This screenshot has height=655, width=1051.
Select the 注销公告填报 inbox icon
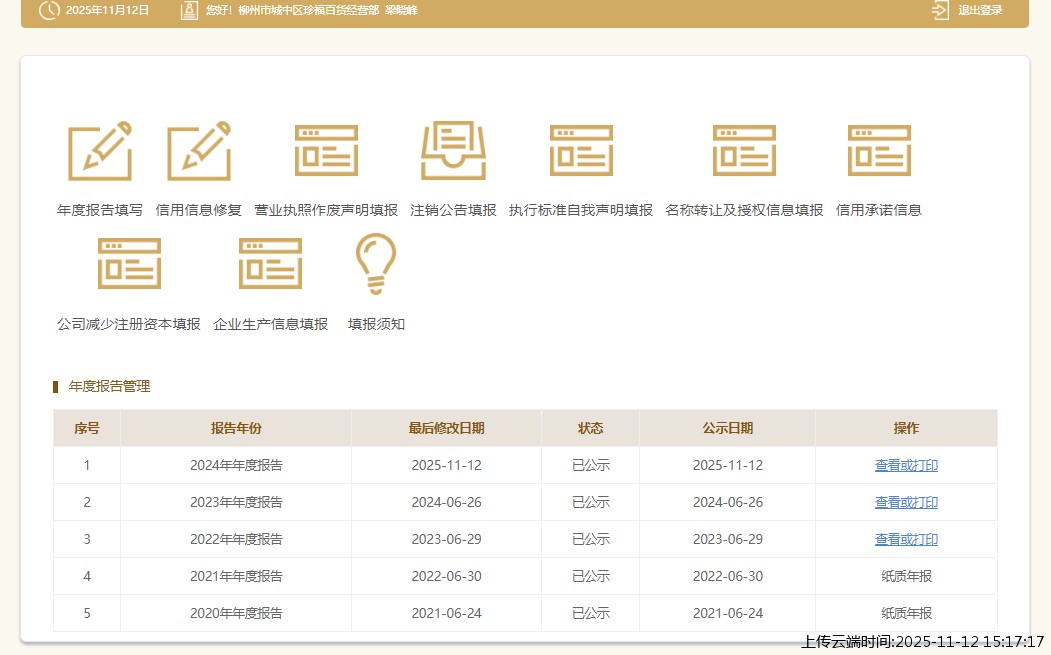[453, 151]
